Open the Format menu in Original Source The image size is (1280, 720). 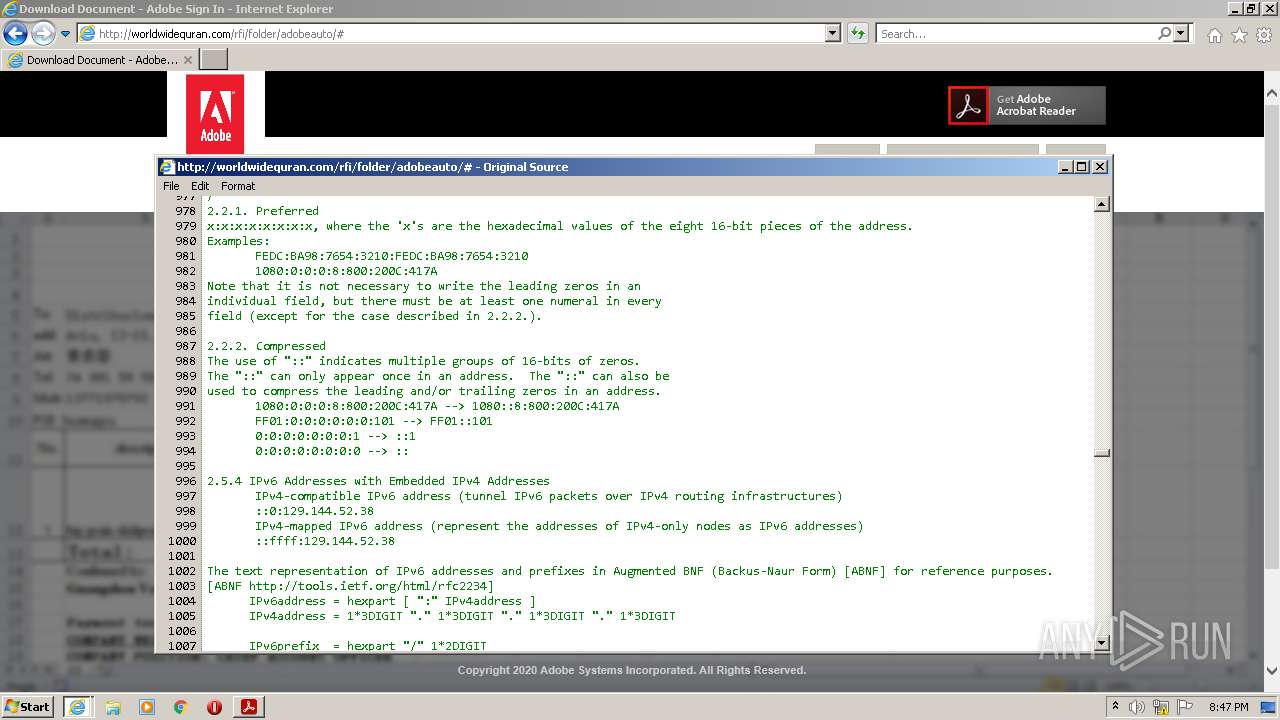click(238, 186)
